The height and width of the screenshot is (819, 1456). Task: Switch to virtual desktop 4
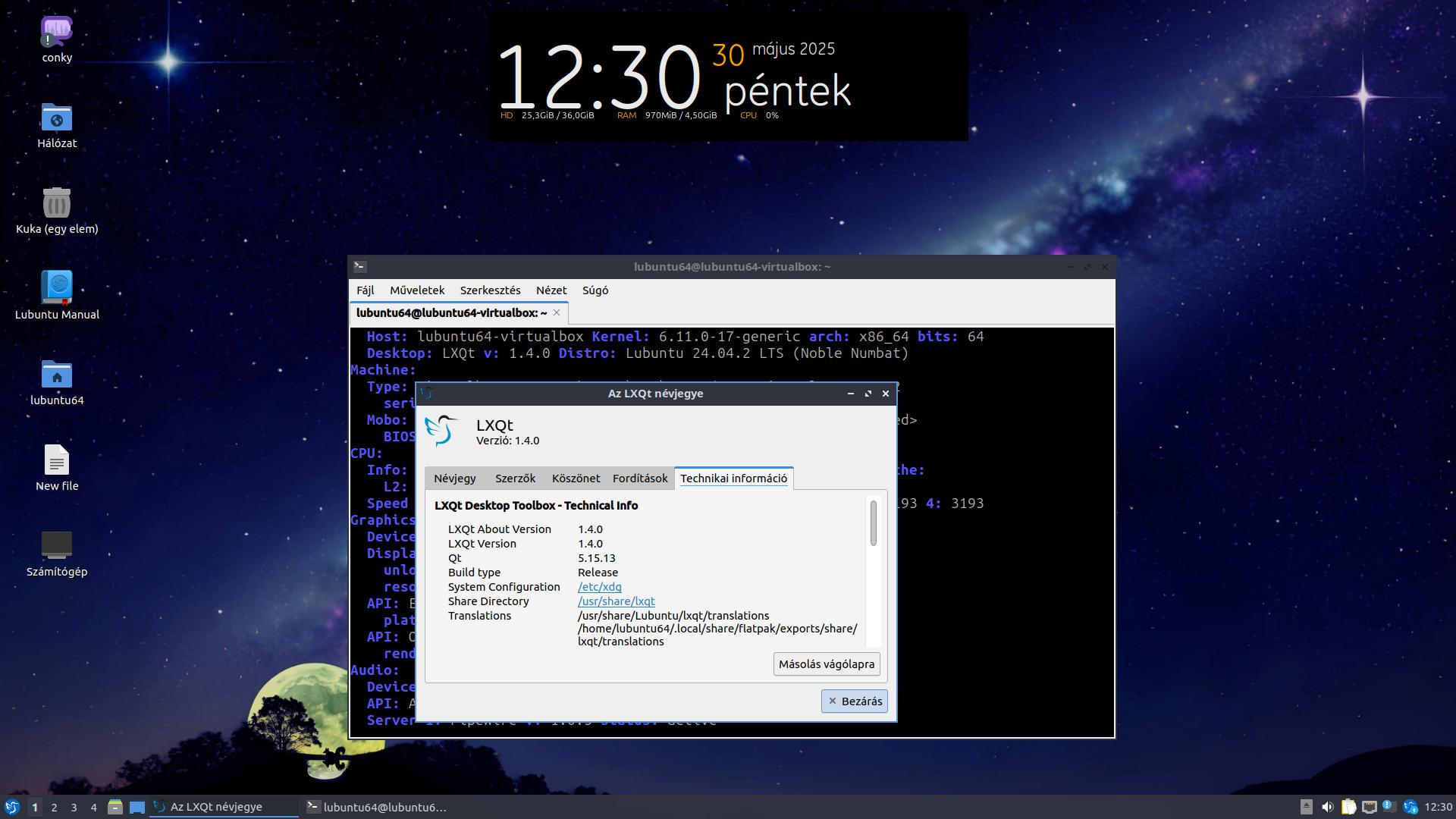(93, 807)
